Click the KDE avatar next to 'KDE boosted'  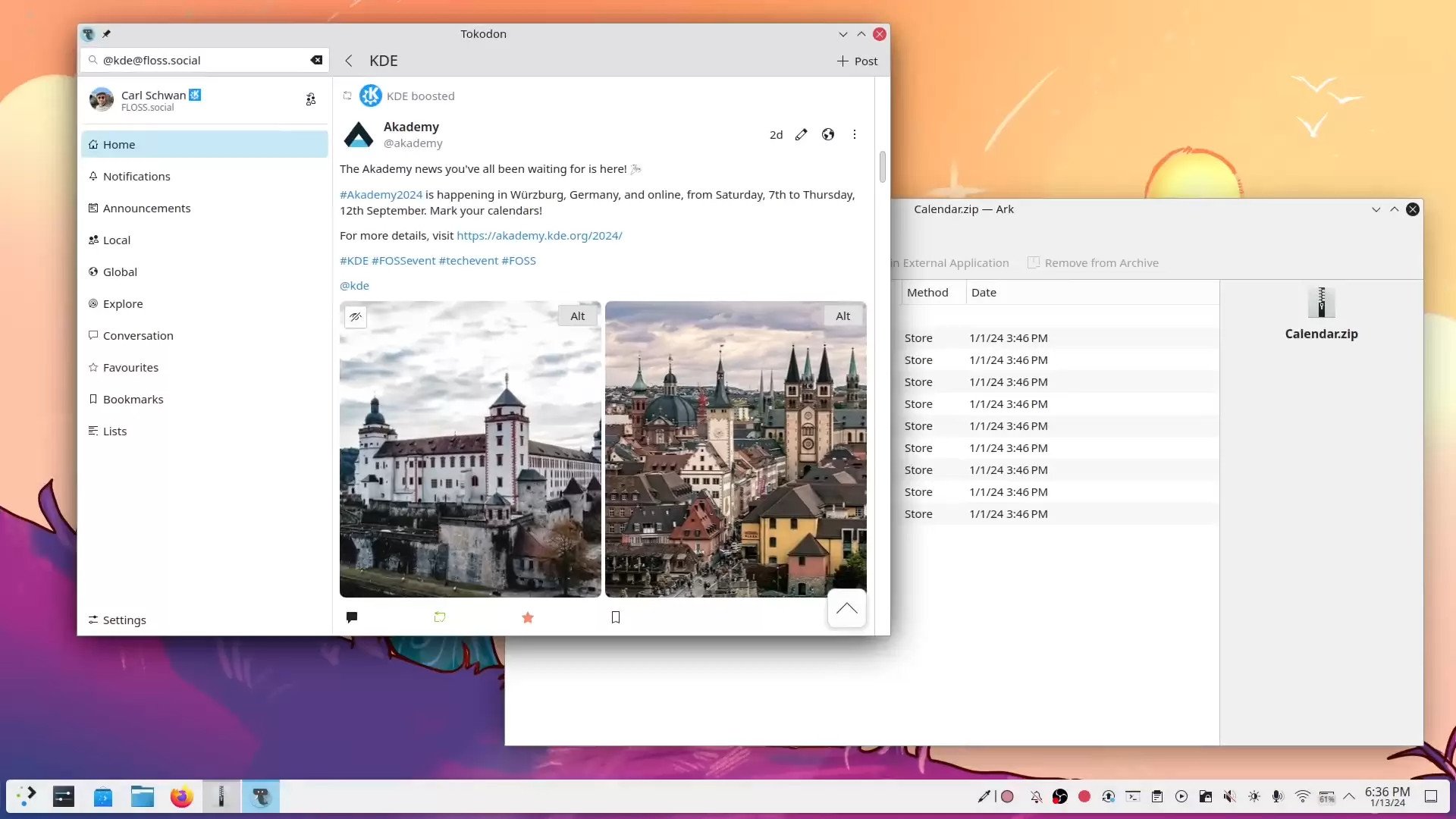click(x=371, y=96)
